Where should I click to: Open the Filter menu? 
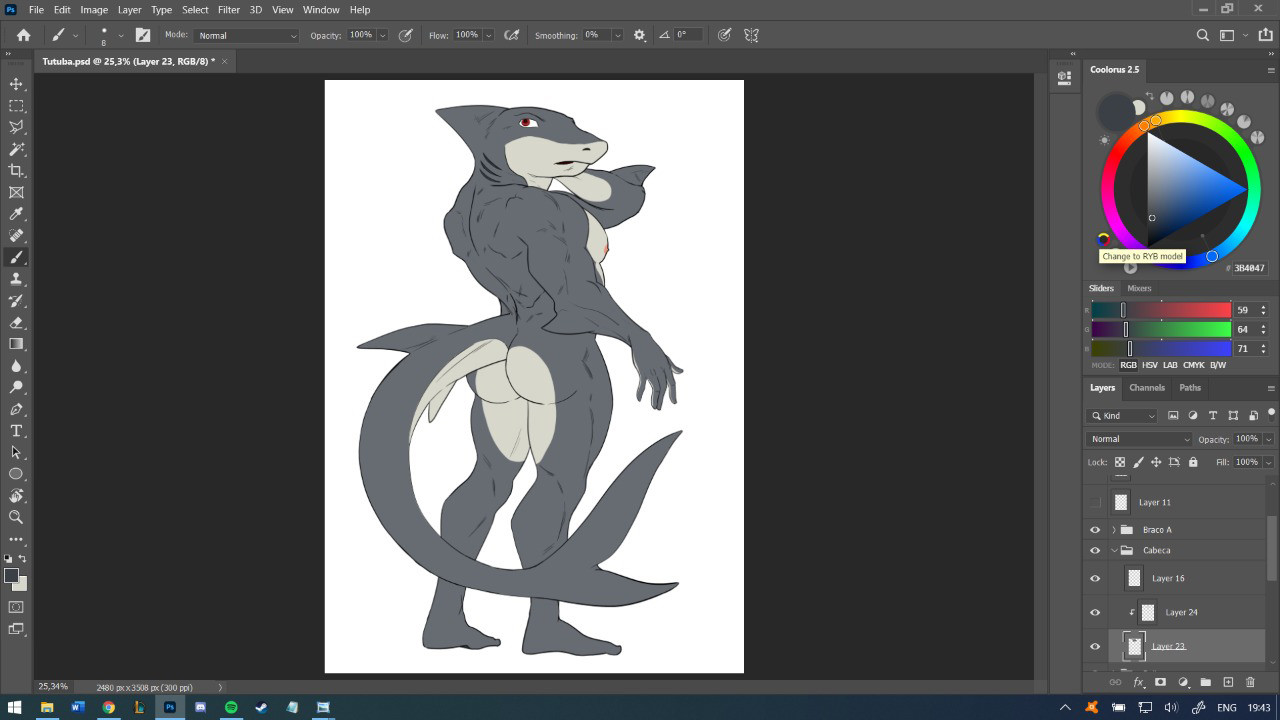click(228, 9)
